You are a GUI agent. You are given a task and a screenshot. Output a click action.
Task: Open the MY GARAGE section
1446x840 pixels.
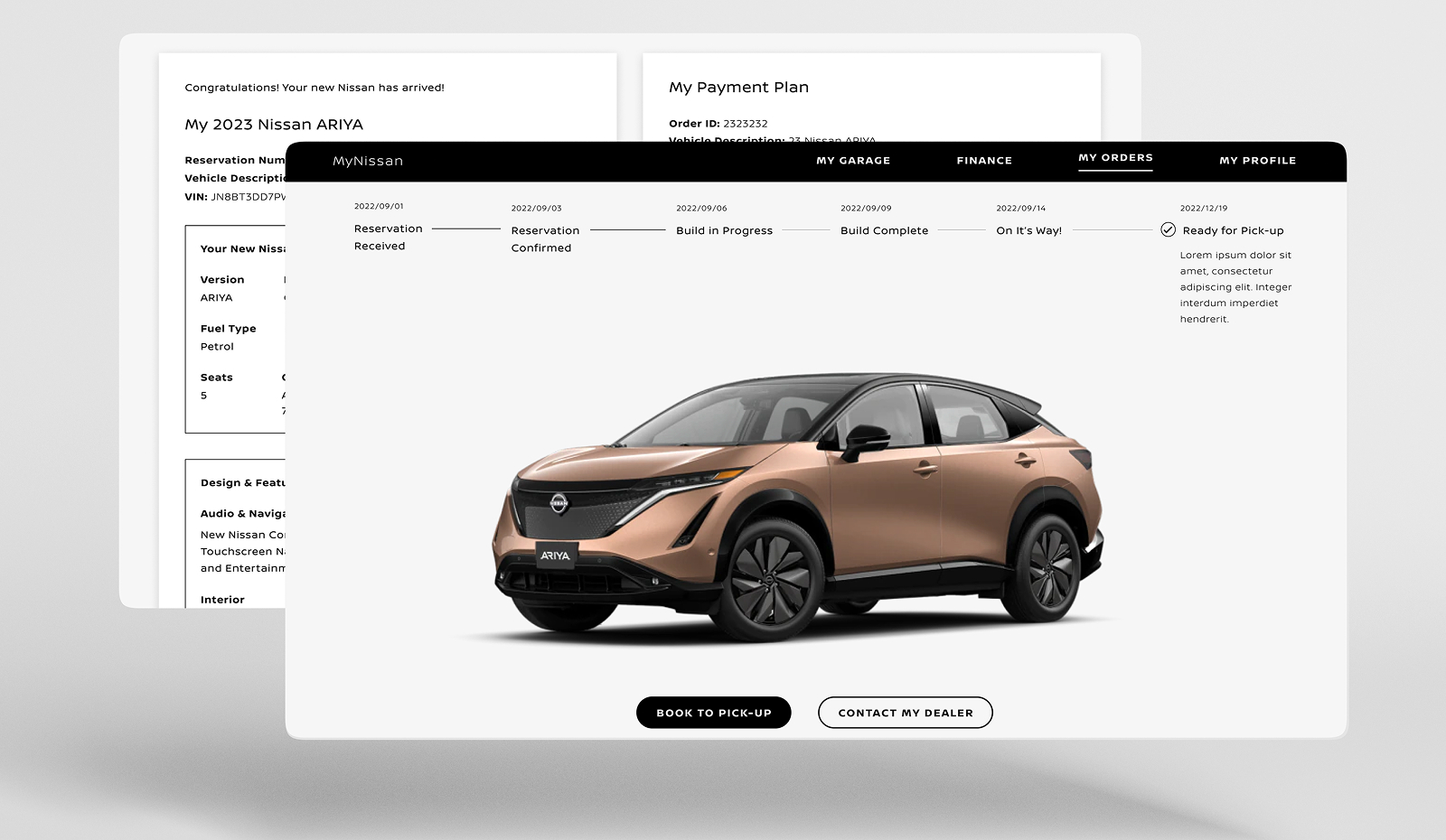pyautogui.click(x=853, y=160)
